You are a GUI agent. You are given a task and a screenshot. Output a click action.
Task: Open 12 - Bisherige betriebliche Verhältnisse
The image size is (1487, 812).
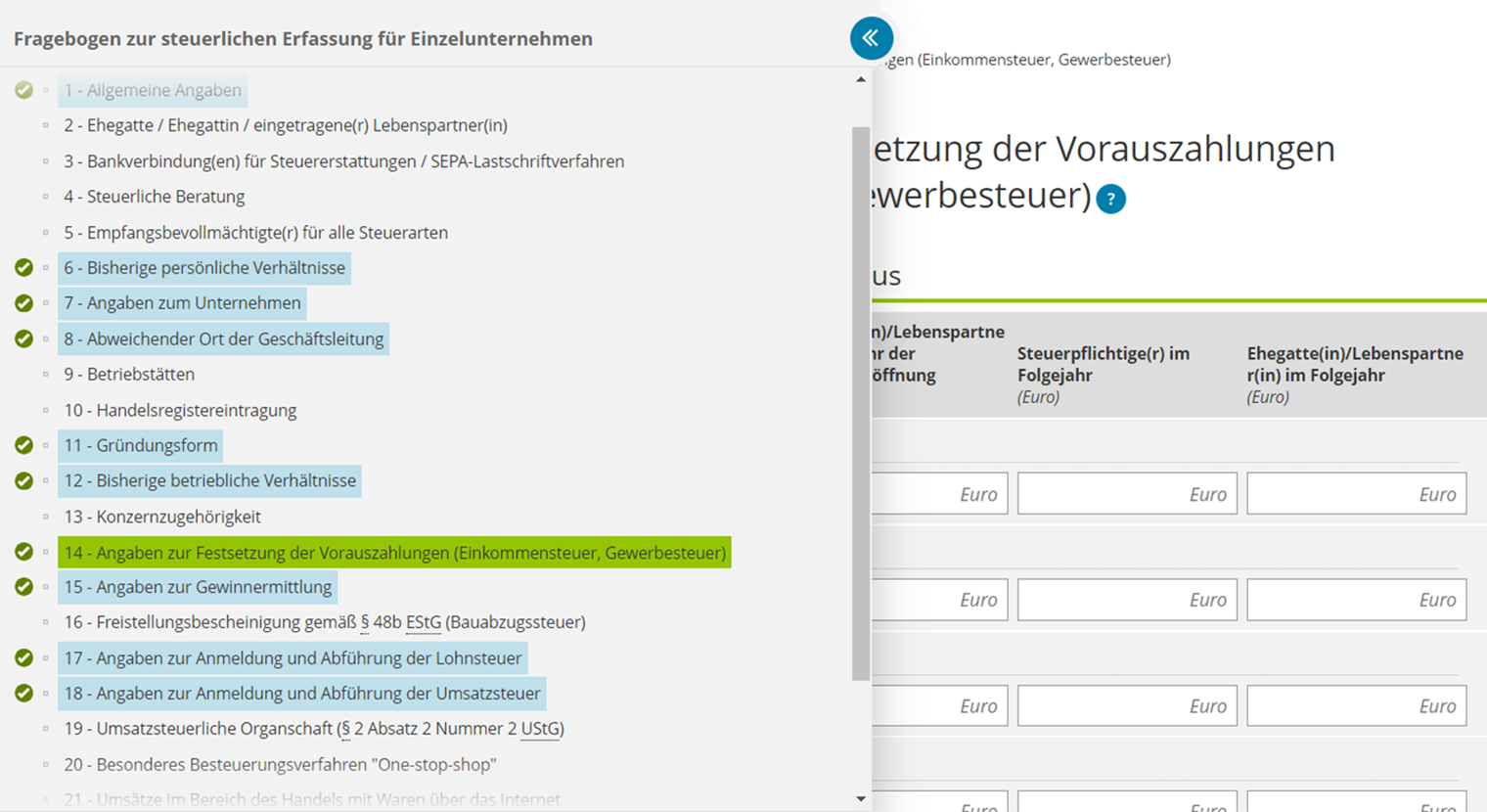coord(209,481)
